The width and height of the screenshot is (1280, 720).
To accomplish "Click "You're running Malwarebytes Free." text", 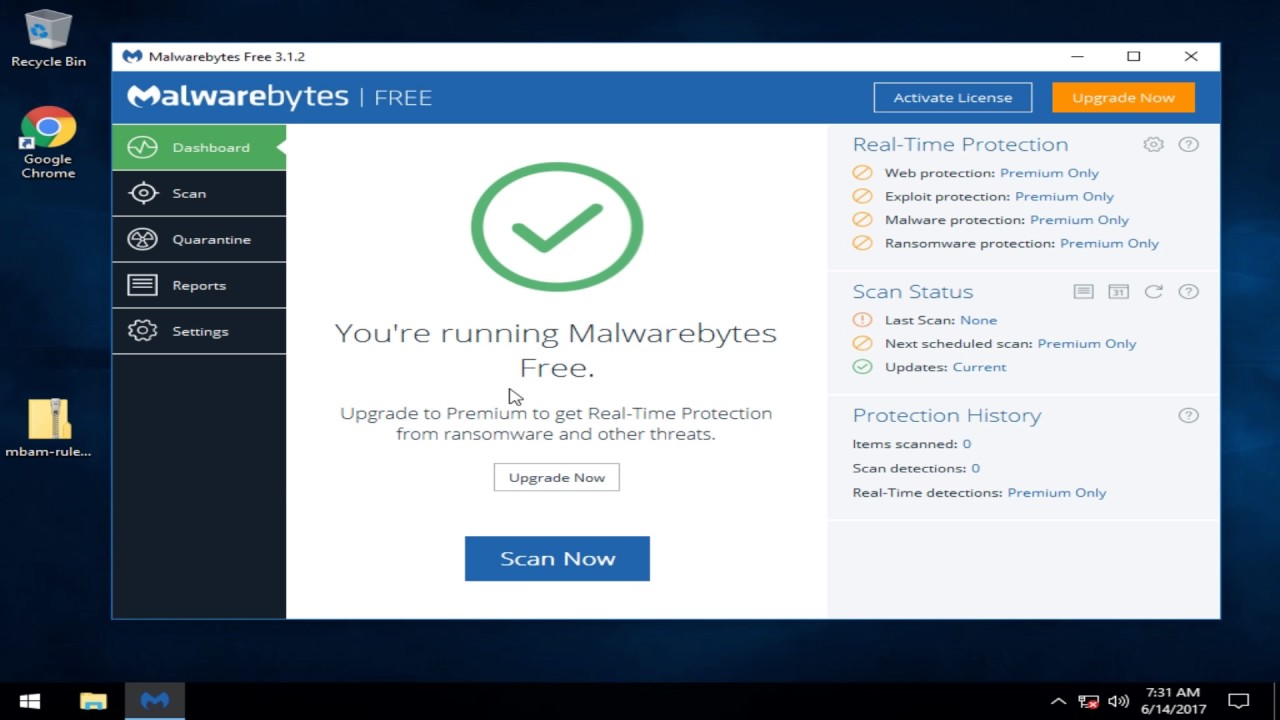I will pos(556,350).
